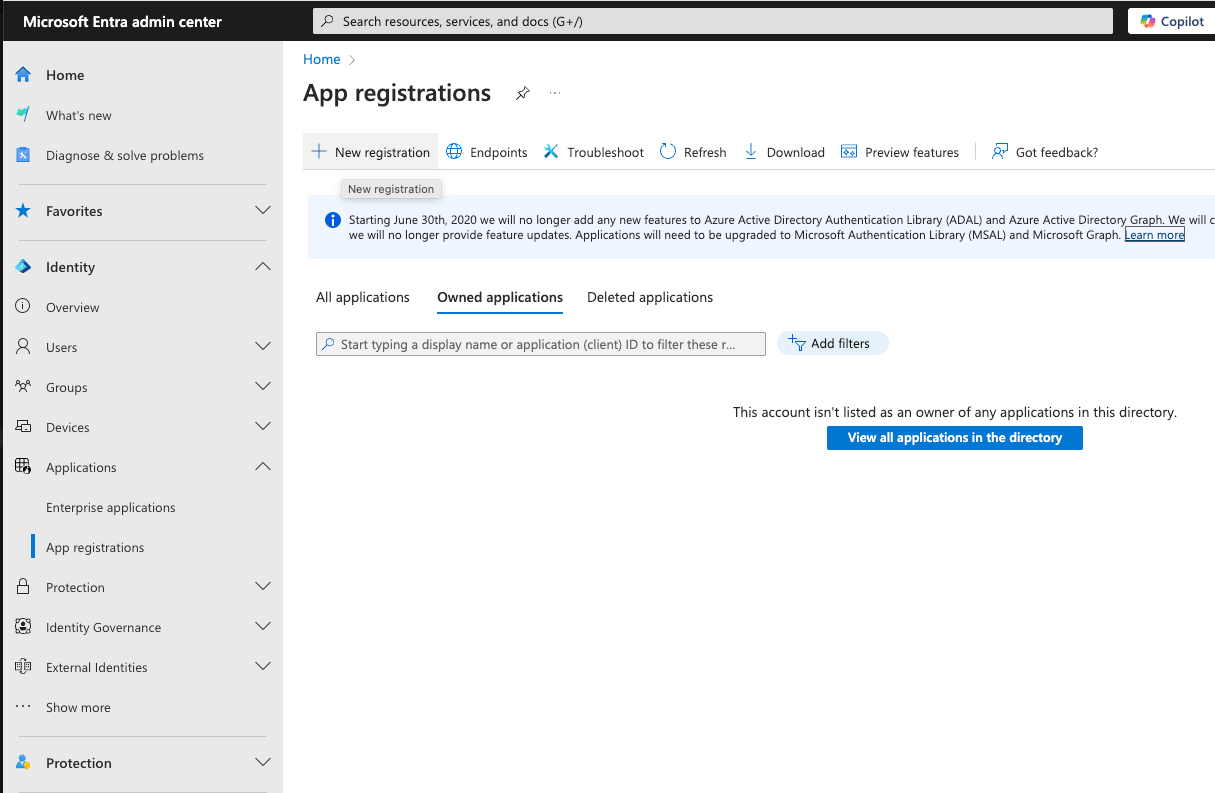Click the plus icon for New registration
This screenshot has width=1215, height=793.
(319, 152)
